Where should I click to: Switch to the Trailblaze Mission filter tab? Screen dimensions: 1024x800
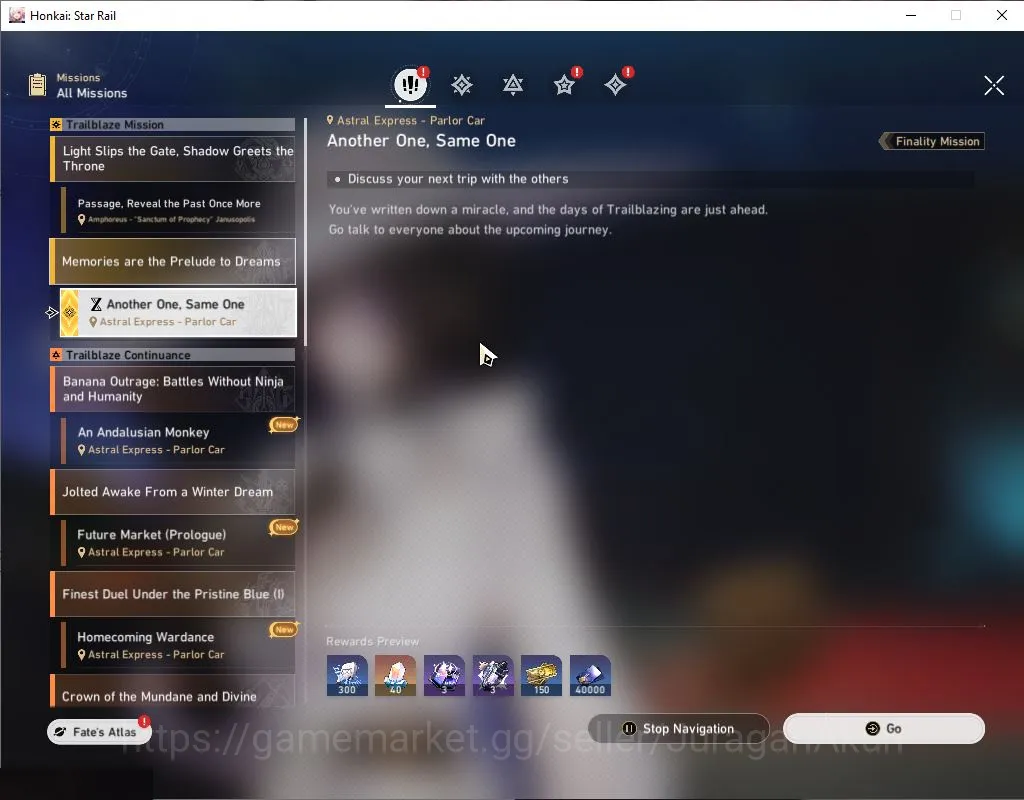click(x=462, y=85)
